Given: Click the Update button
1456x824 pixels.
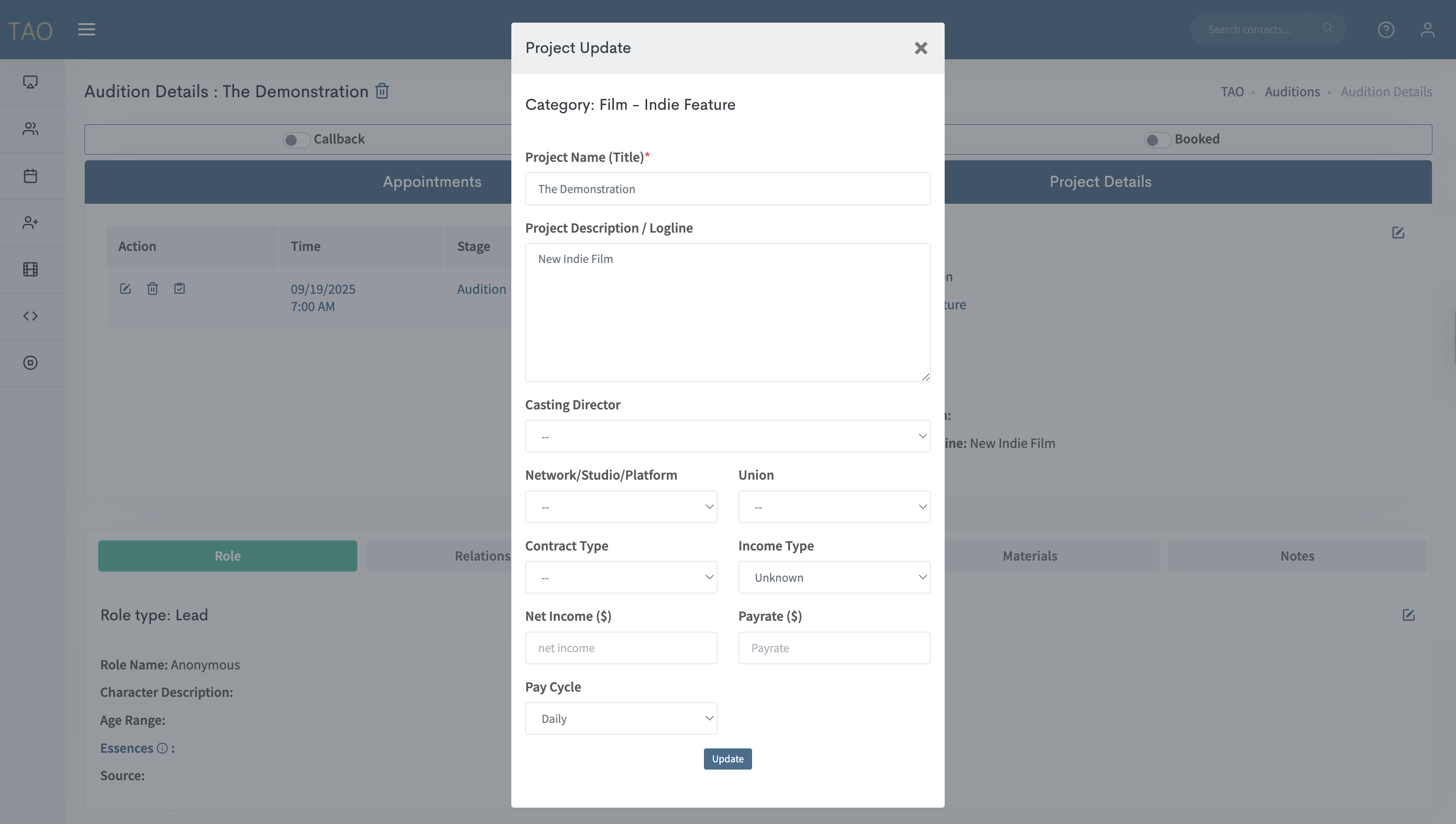Looking at the screenshot, I should point(728,759).
